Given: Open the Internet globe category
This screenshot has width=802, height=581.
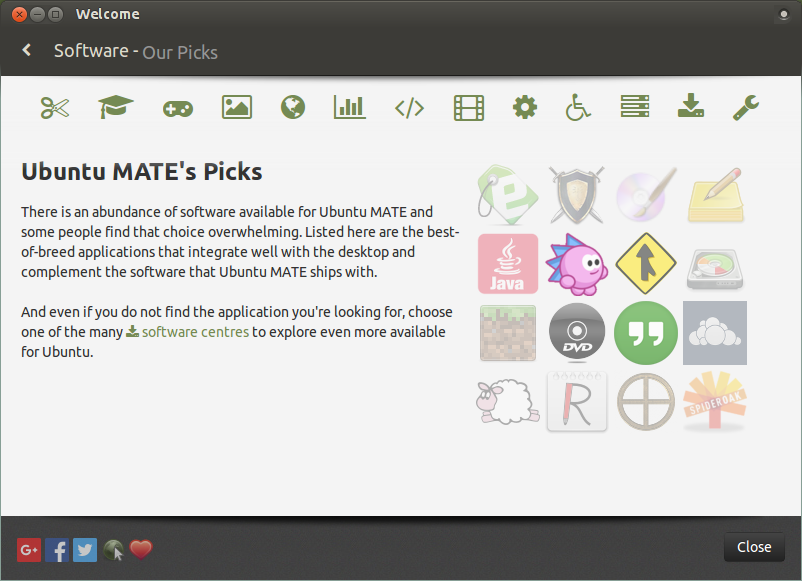Looking at the screenshot, I should tap(293, 107).
